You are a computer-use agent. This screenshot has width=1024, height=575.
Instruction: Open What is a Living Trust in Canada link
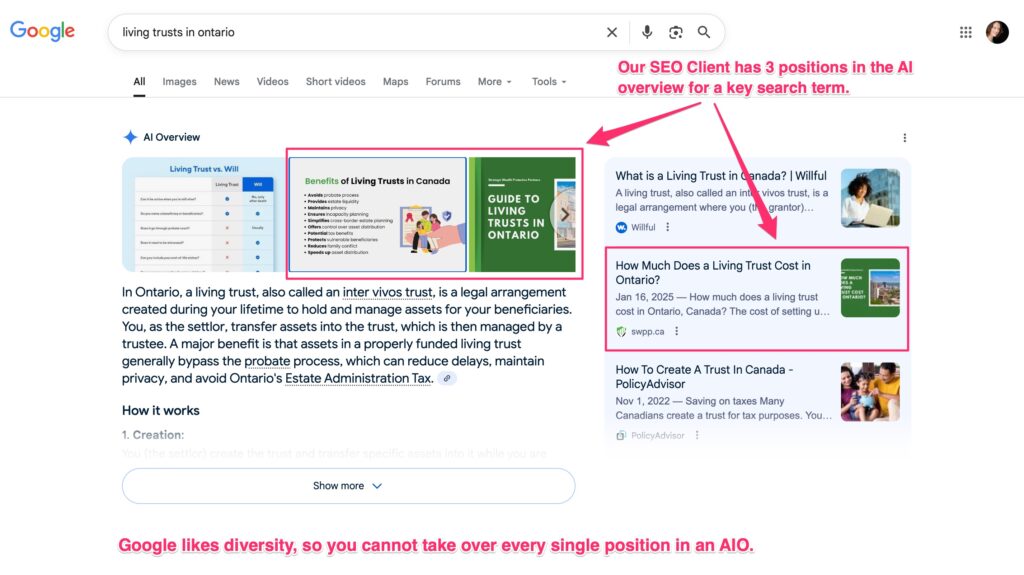[721, 176]
